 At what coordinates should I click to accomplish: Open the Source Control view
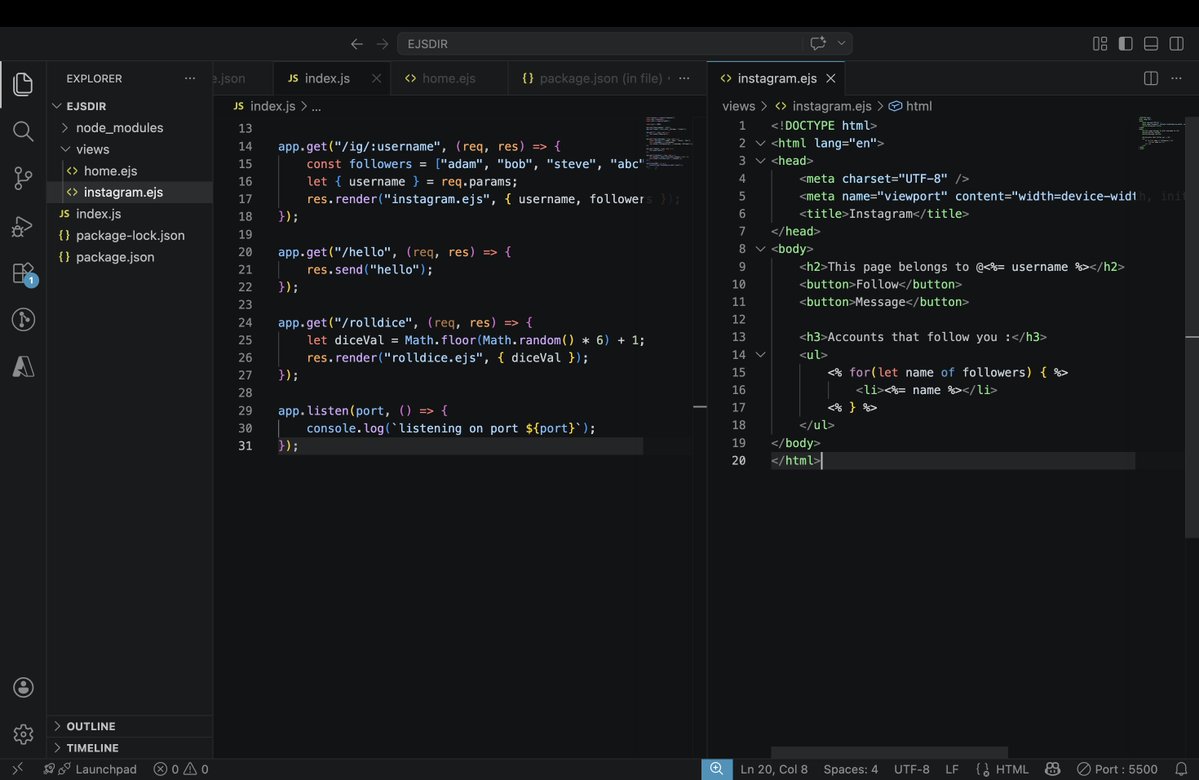(23, 178)
